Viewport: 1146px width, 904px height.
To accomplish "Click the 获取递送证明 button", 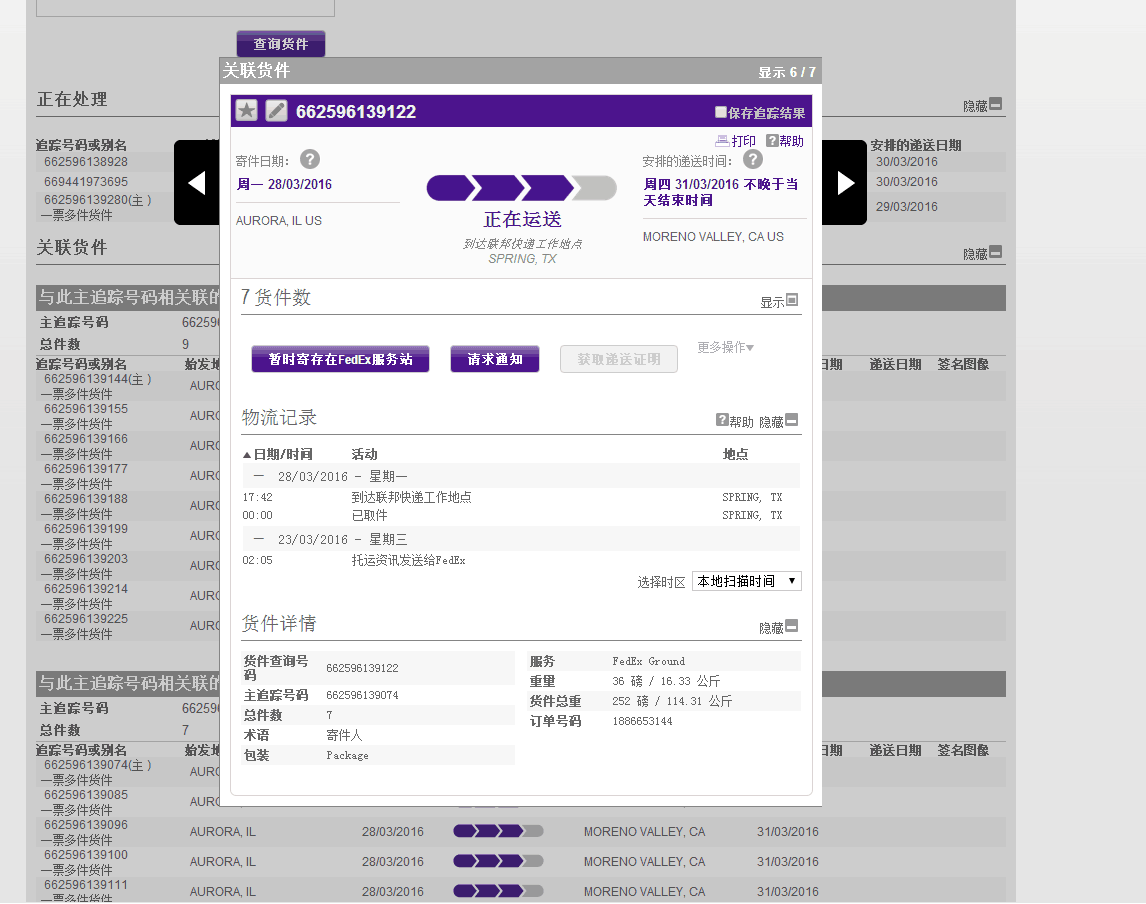I will click(x=619, y=359).
